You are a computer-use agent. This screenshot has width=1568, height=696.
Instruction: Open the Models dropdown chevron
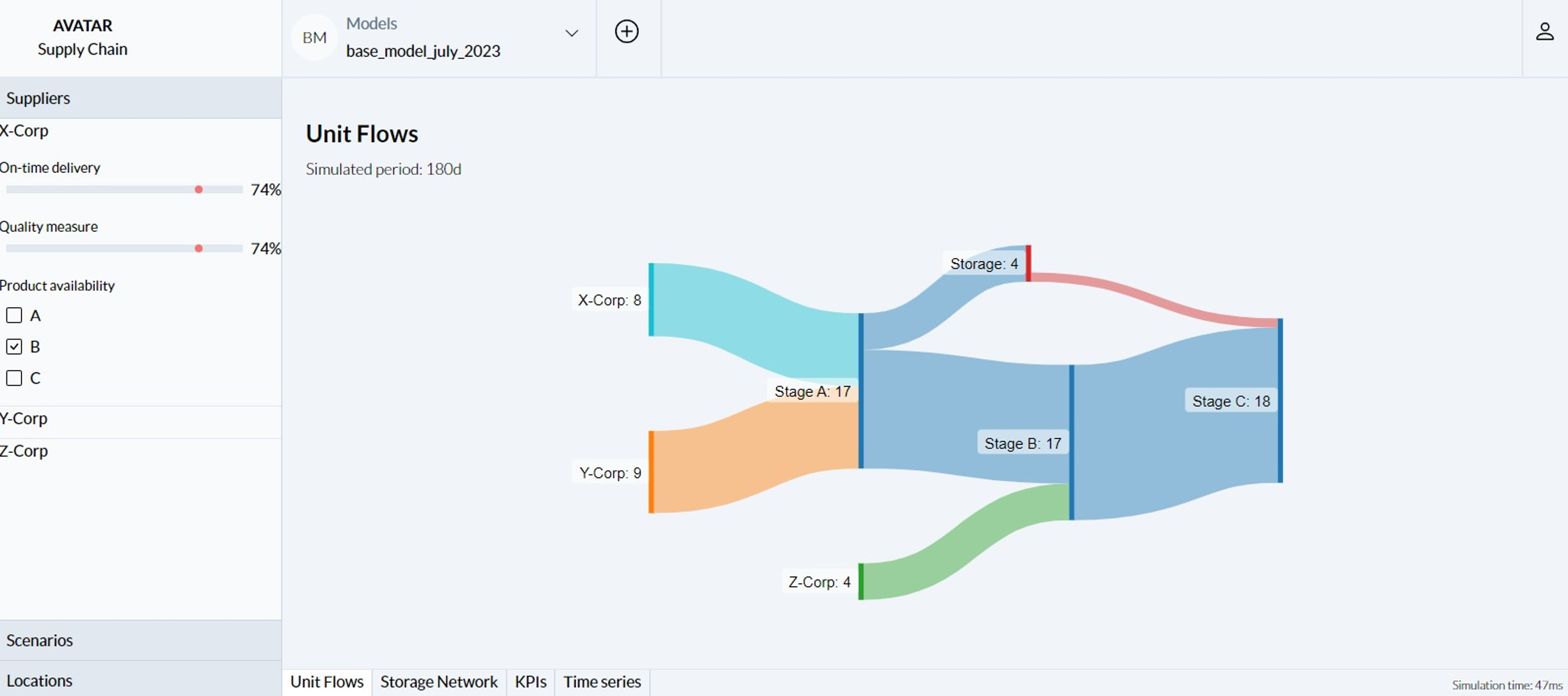[571, 33]
